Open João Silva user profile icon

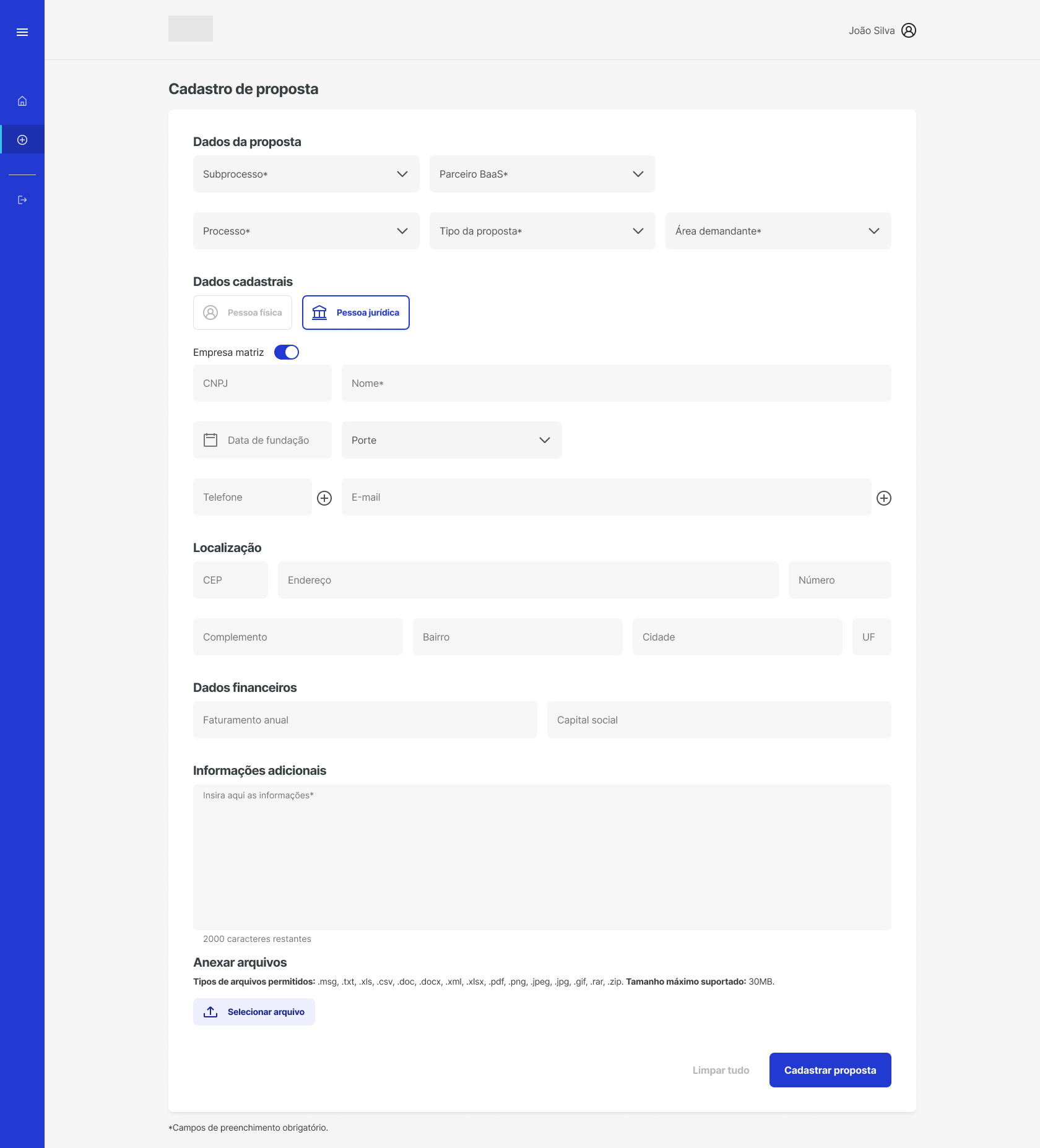[908, 30]
